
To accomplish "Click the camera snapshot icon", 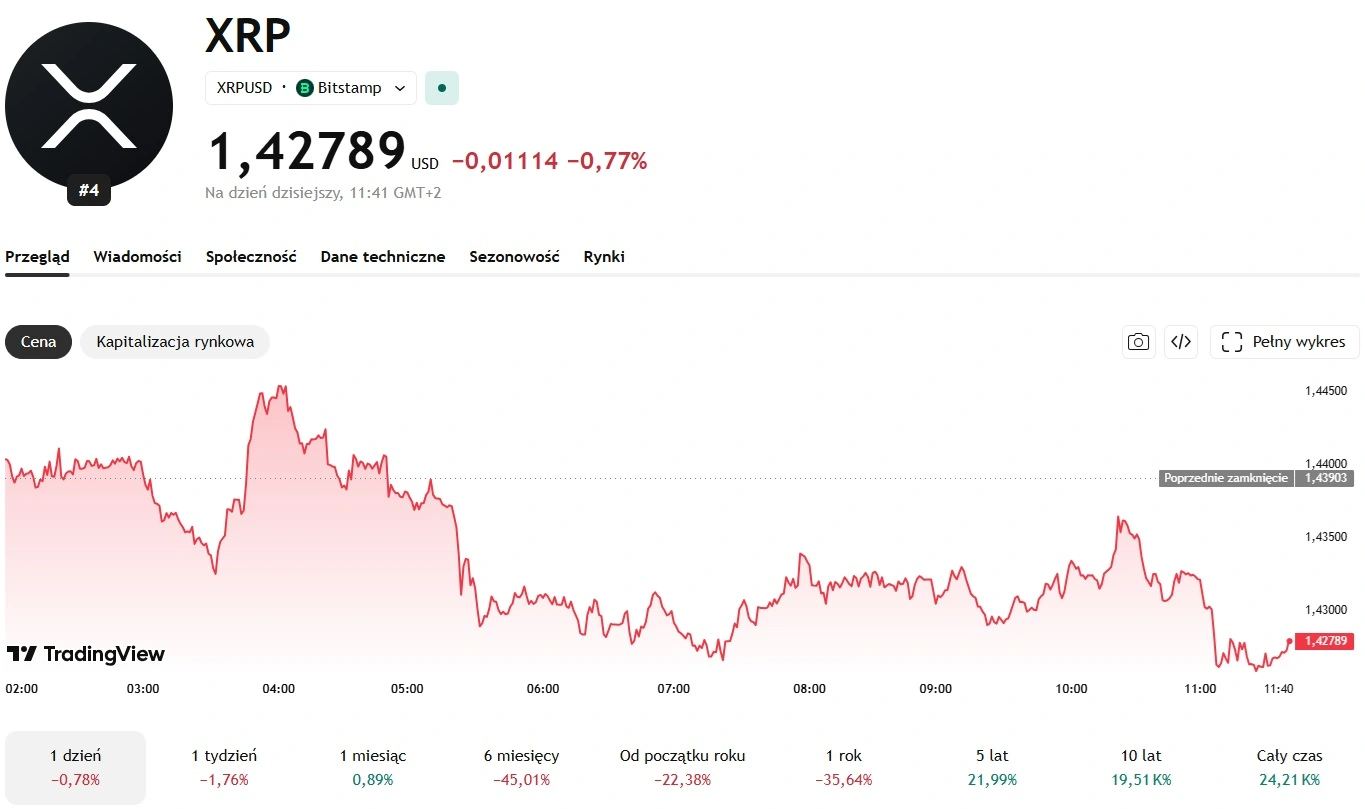I will coord(1138,342).
